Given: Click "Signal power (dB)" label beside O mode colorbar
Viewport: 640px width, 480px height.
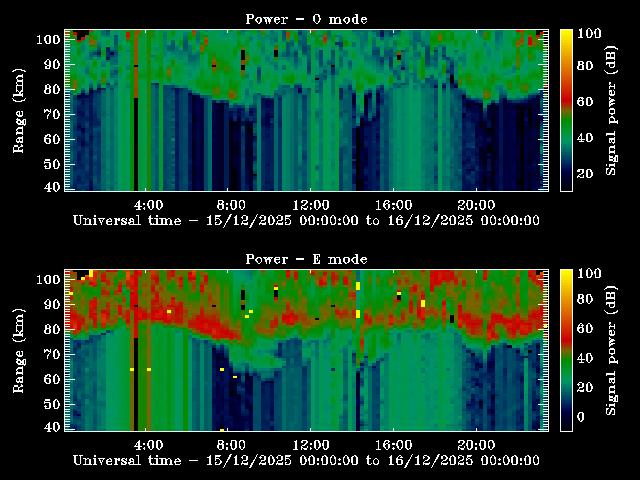Looking at the screenshot, I should click(x=613, y=110).
